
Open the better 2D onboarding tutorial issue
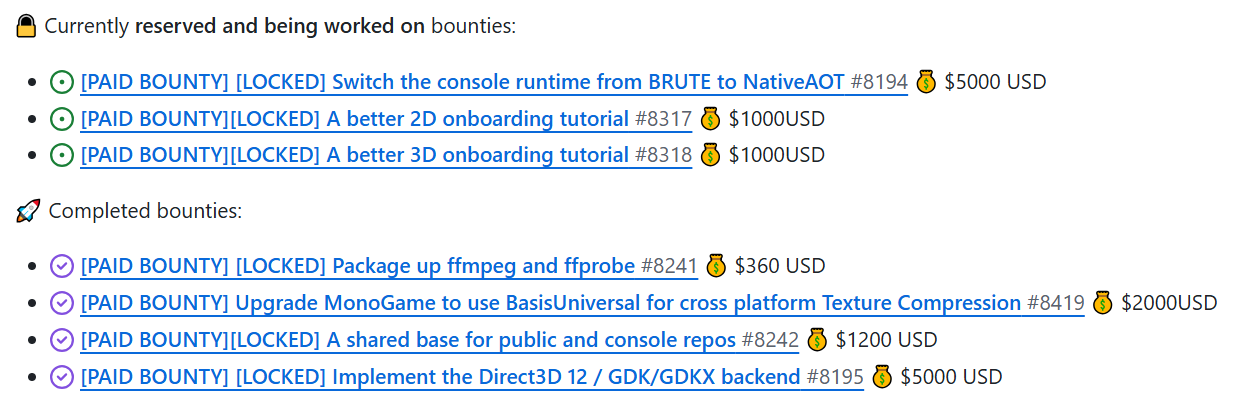(x=355, y=119)
